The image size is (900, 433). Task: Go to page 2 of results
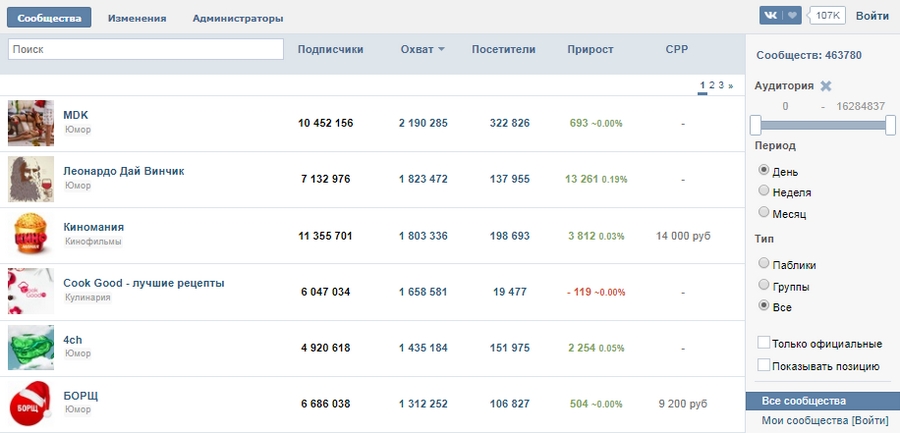coord(712,86)
